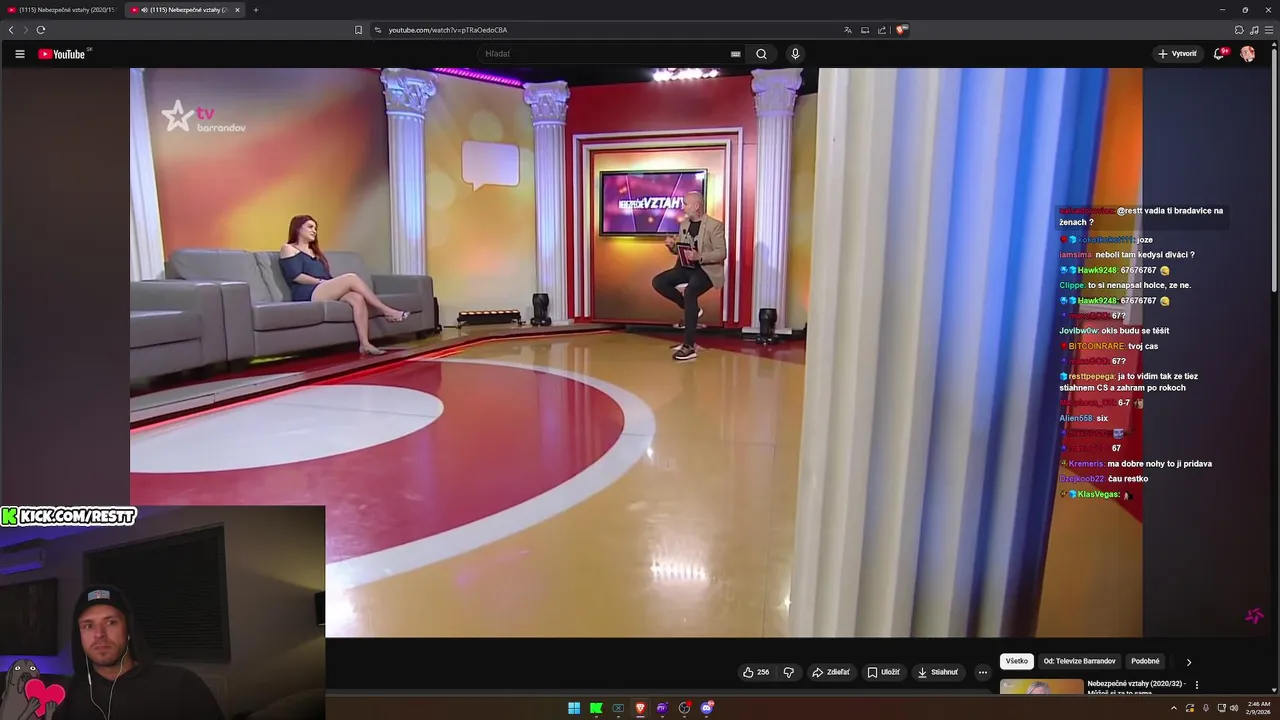Screen dimensions: 1280x720
Task: Select the Od: Televize Barrandov chip
Action: coord(1079,661)
